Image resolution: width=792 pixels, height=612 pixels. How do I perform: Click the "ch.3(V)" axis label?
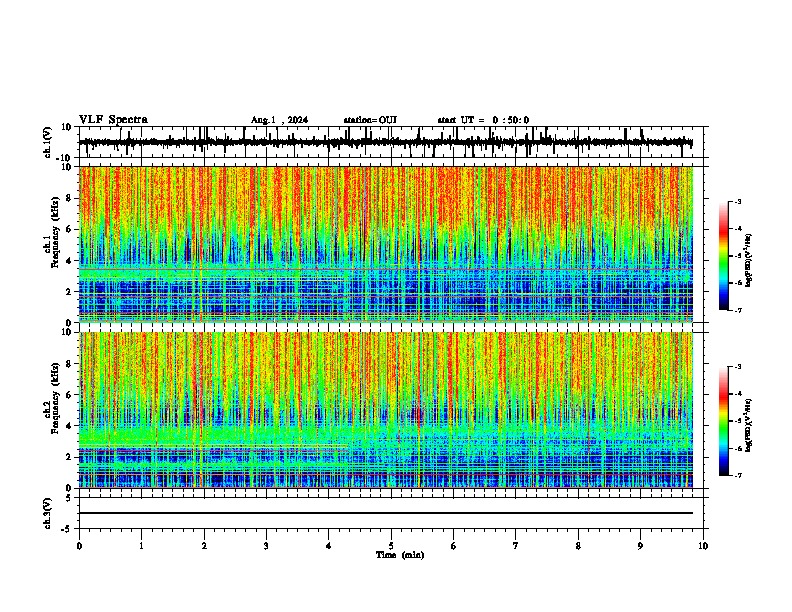48,514
